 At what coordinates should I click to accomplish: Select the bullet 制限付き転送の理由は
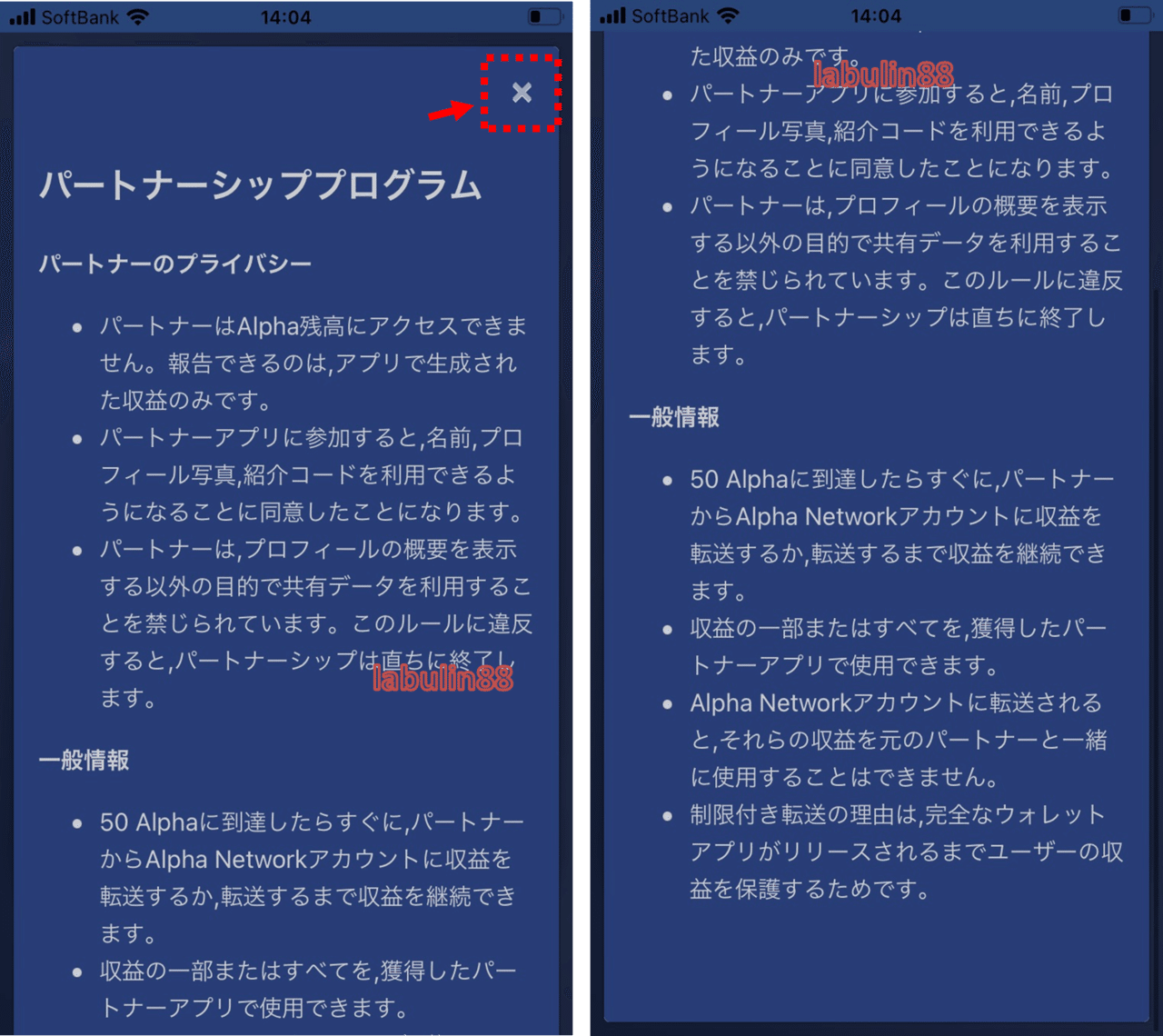click(907, 852)
